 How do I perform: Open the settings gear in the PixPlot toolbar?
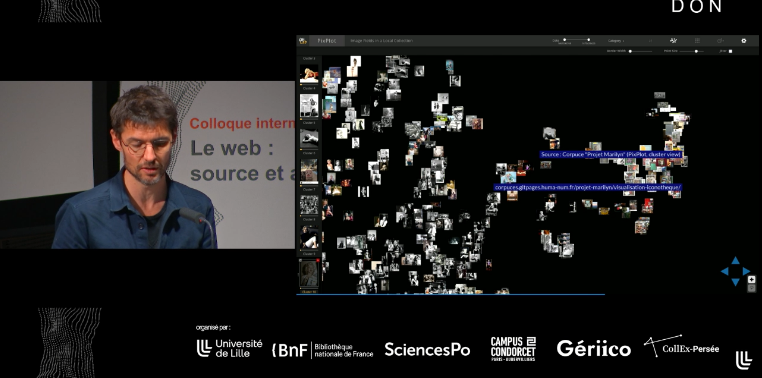744,41
